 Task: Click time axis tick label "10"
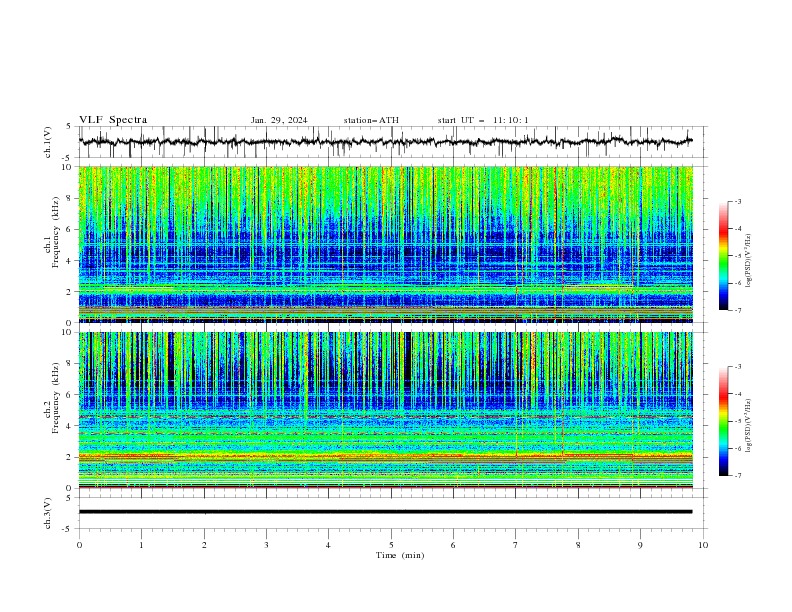pos(703,545)
